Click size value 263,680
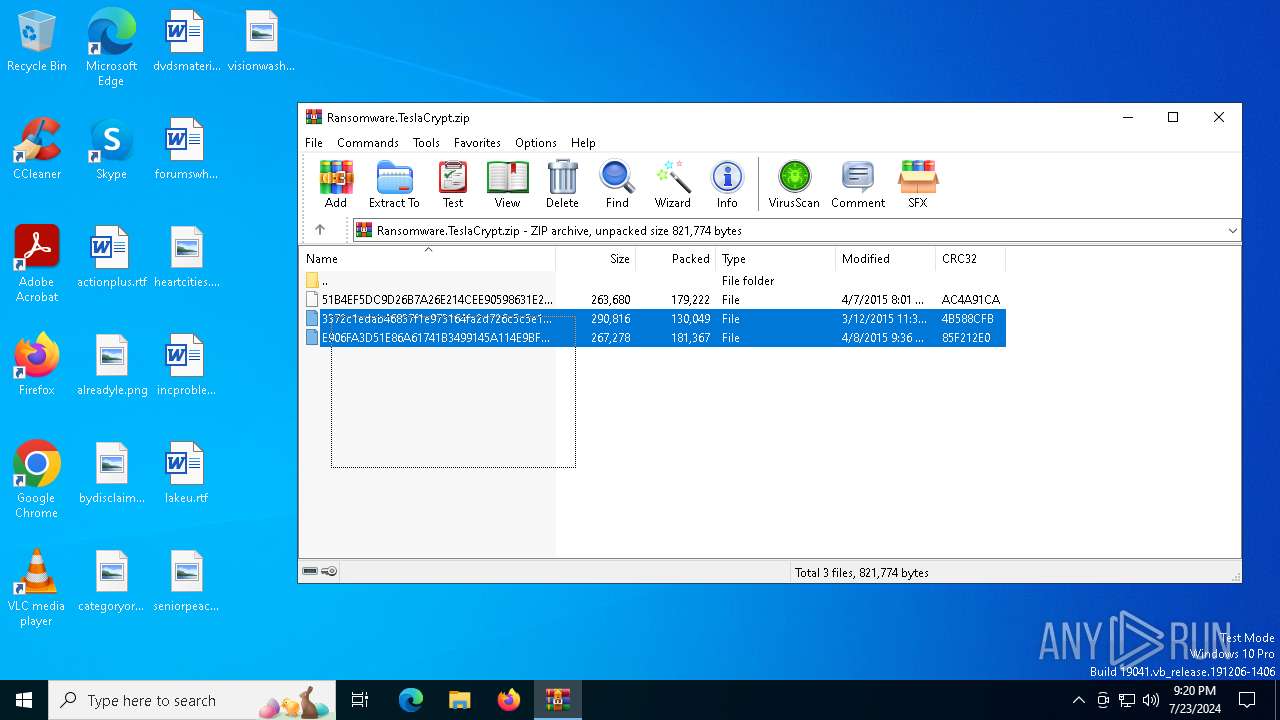The width and height of the screenshot is (1280, 720). [x=610, y=300]
